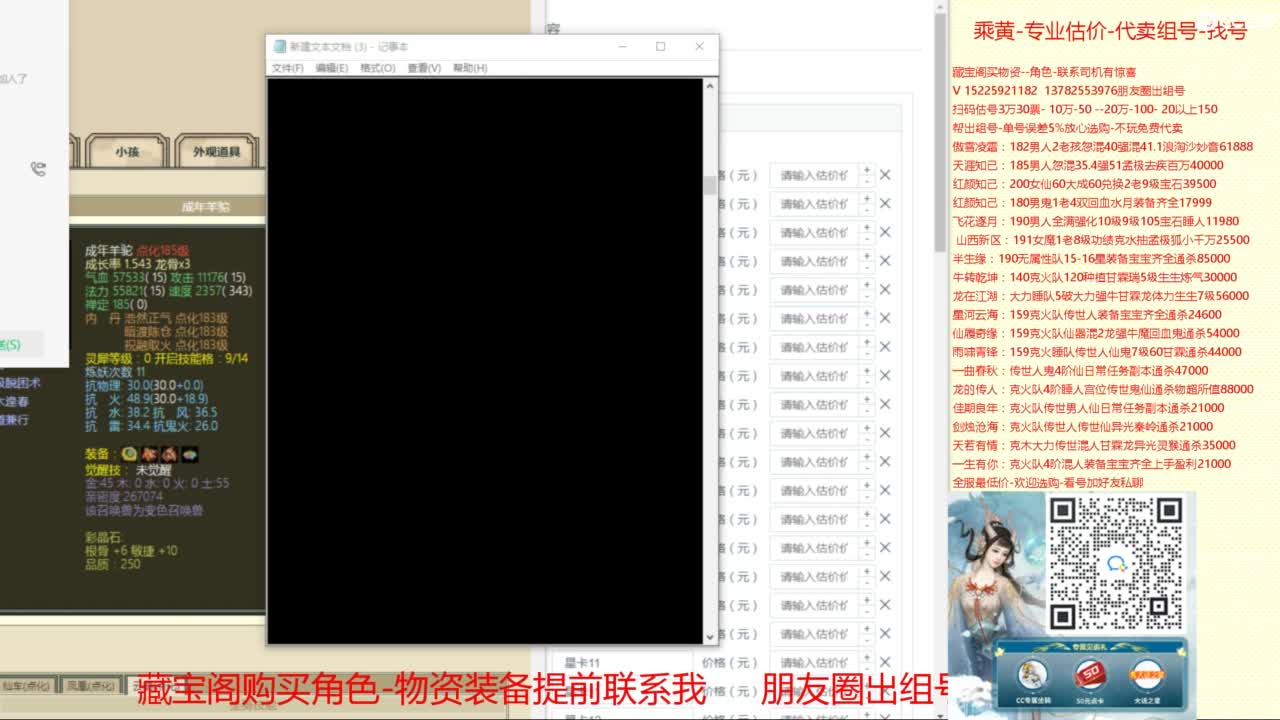Click the first pet equipment icon after 装备
Viewport: 1280px width, 720px height.
(129, 454)
